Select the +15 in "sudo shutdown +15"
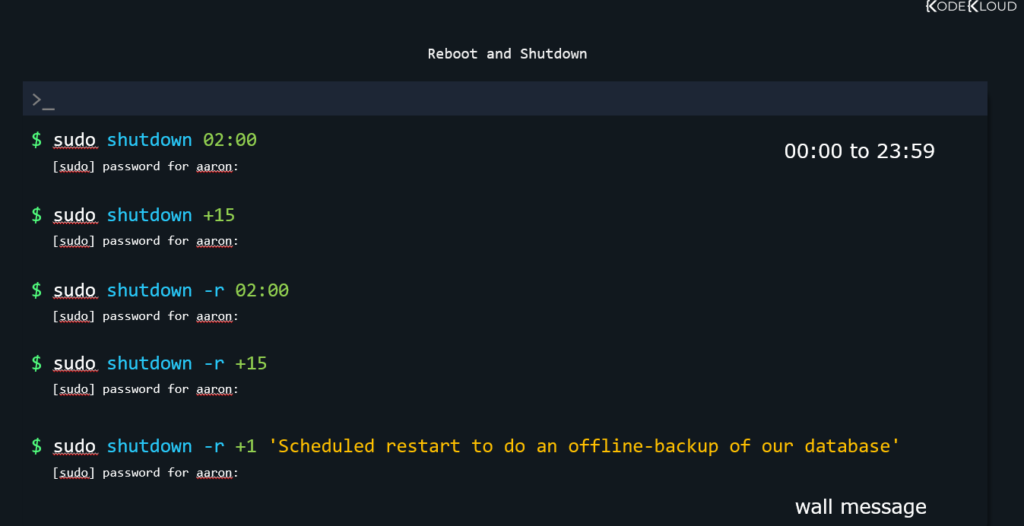 219,215
